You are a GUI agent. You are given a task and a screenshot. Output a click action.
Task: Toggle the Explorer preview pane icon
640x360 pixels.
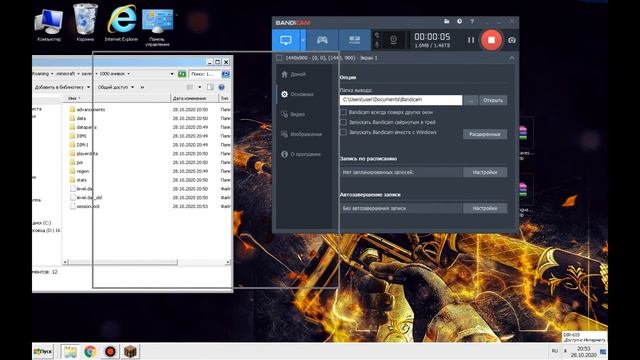tap(210, 87)
